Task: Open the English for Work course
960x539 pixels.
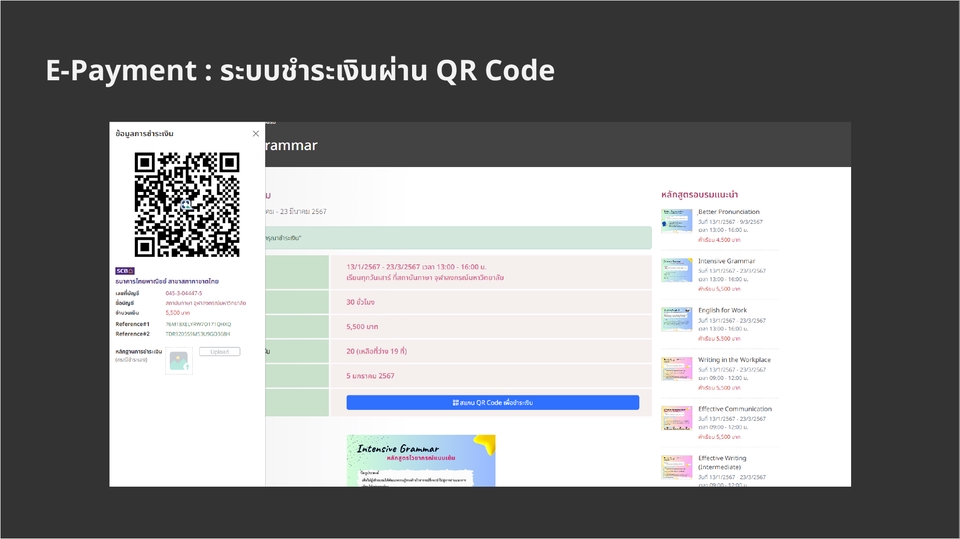Action: pos(722,311)
